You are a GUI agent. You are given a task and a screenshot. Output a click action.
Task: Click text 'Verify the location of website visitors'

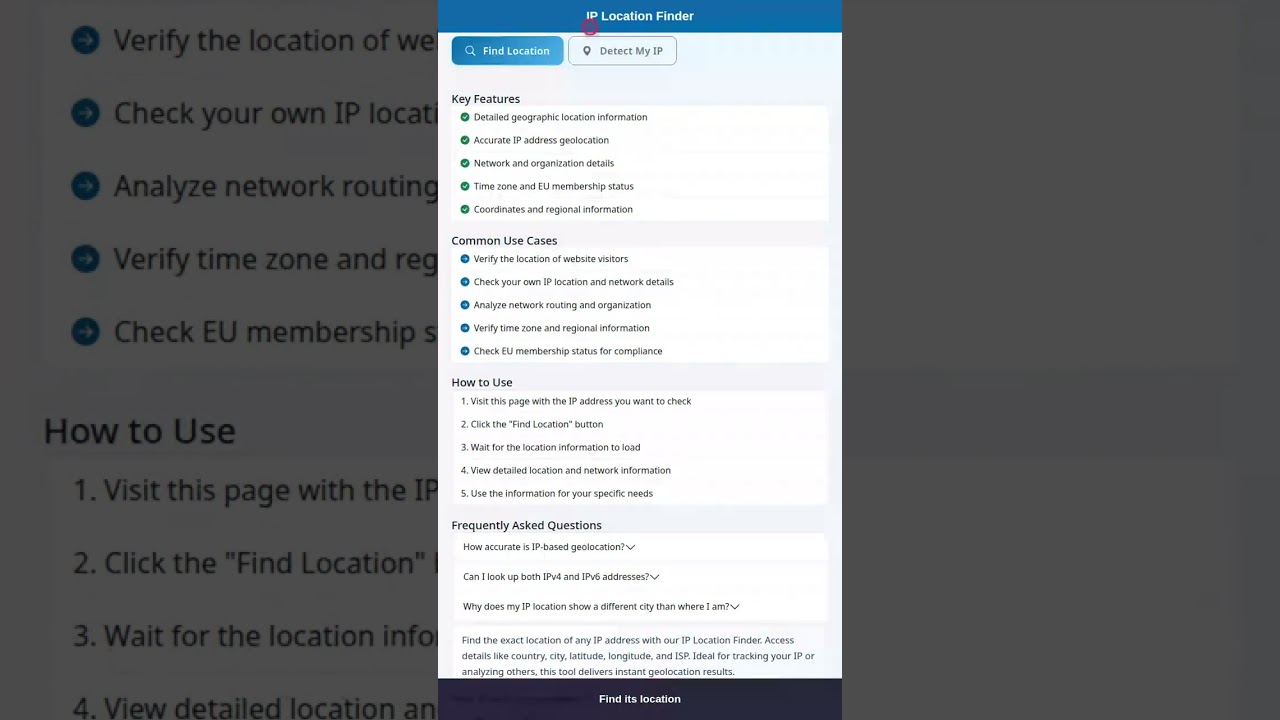click(551, 259)
